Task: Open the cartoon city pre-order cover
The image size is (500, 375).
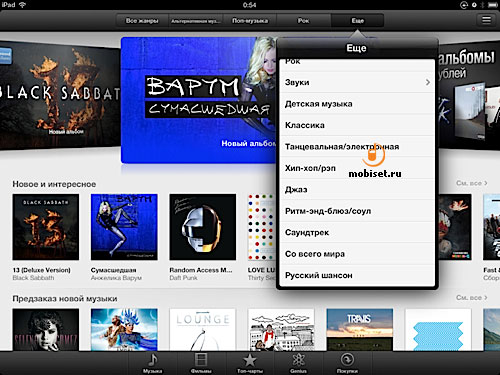Action: coord(281,329)
